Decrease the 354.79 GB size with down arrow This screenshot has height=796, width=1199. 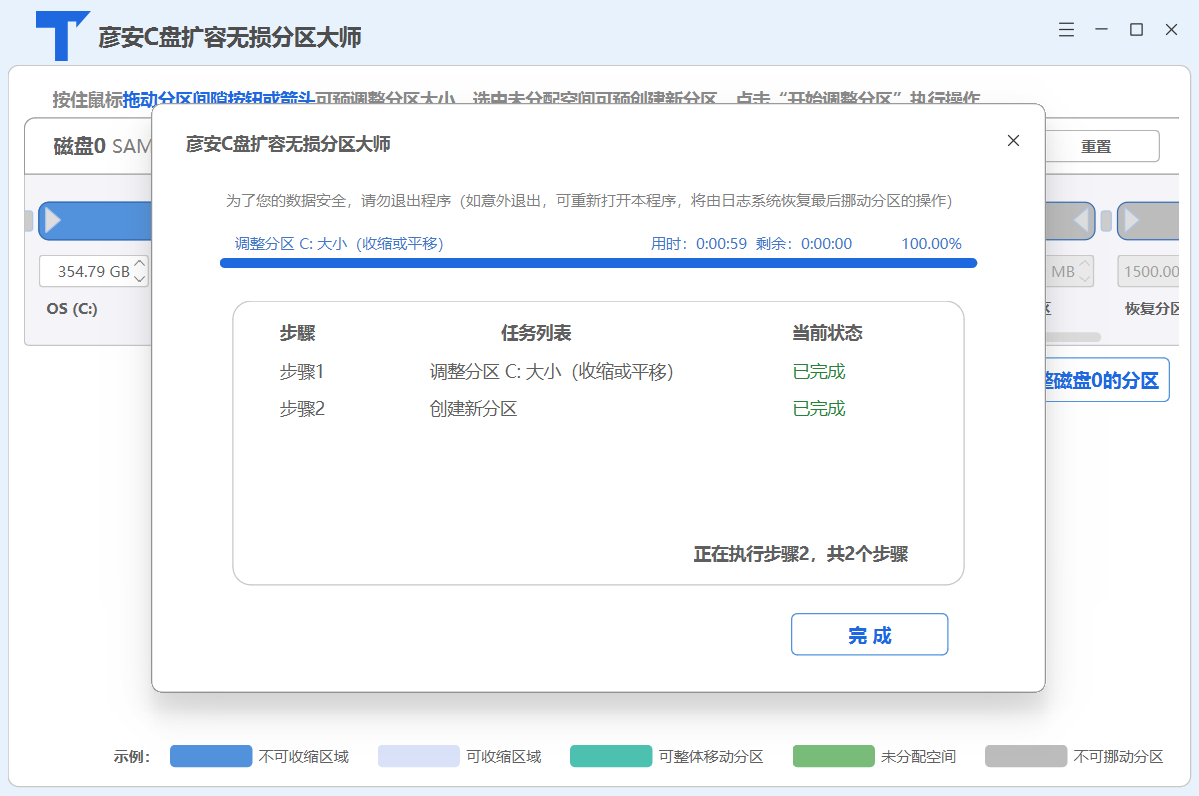point(139,278)
